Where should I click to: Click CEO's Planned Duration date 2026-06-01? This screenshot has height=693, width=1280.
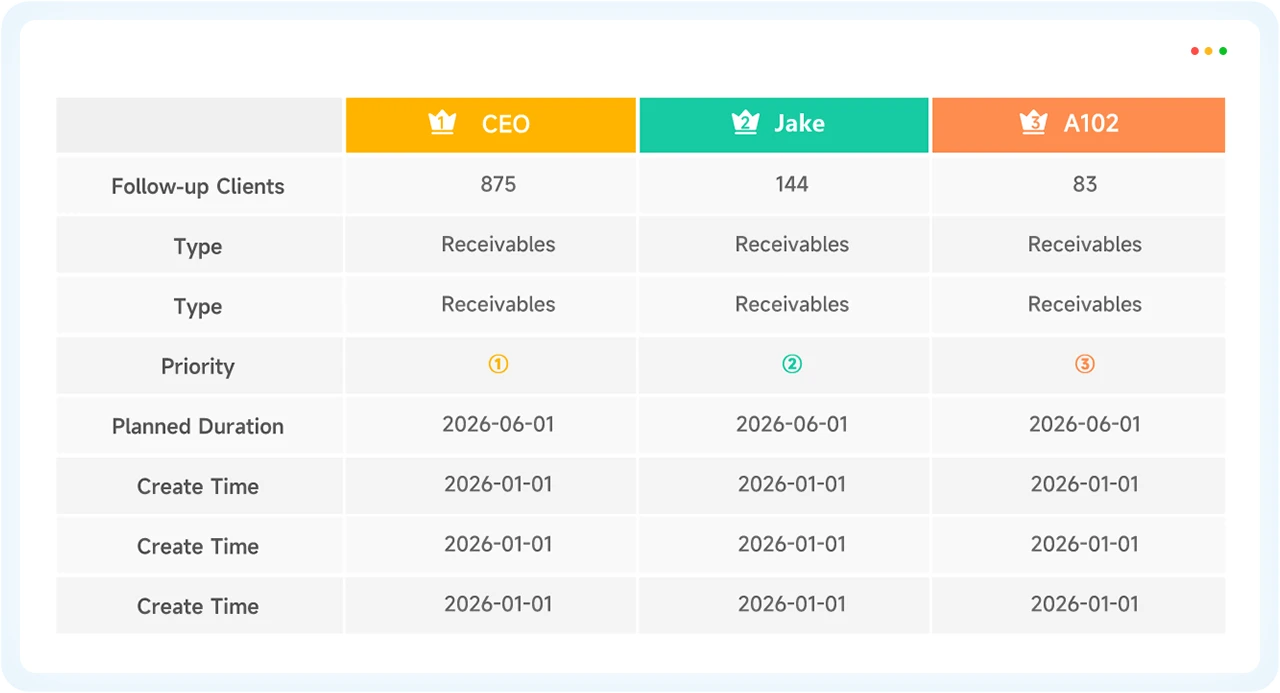click(498, 424)
